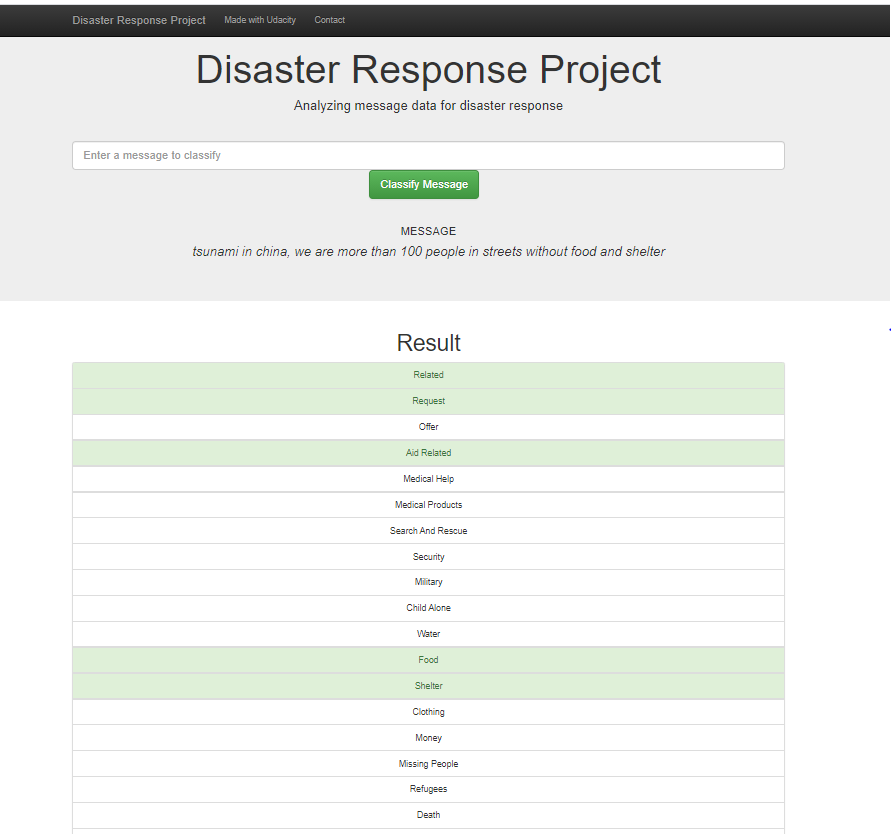Click the Search And Rescue row

click(428, 530)
